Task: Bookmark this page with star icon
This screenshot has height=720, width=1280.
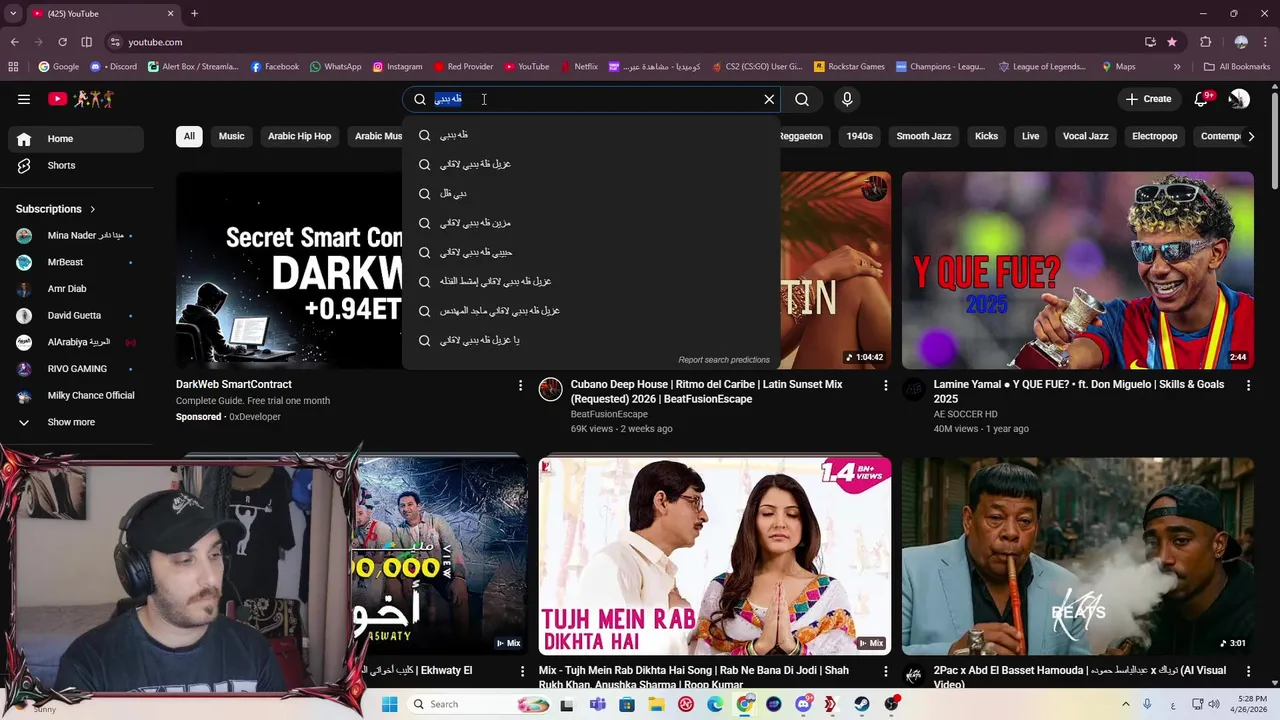Action: [1172, 42]
